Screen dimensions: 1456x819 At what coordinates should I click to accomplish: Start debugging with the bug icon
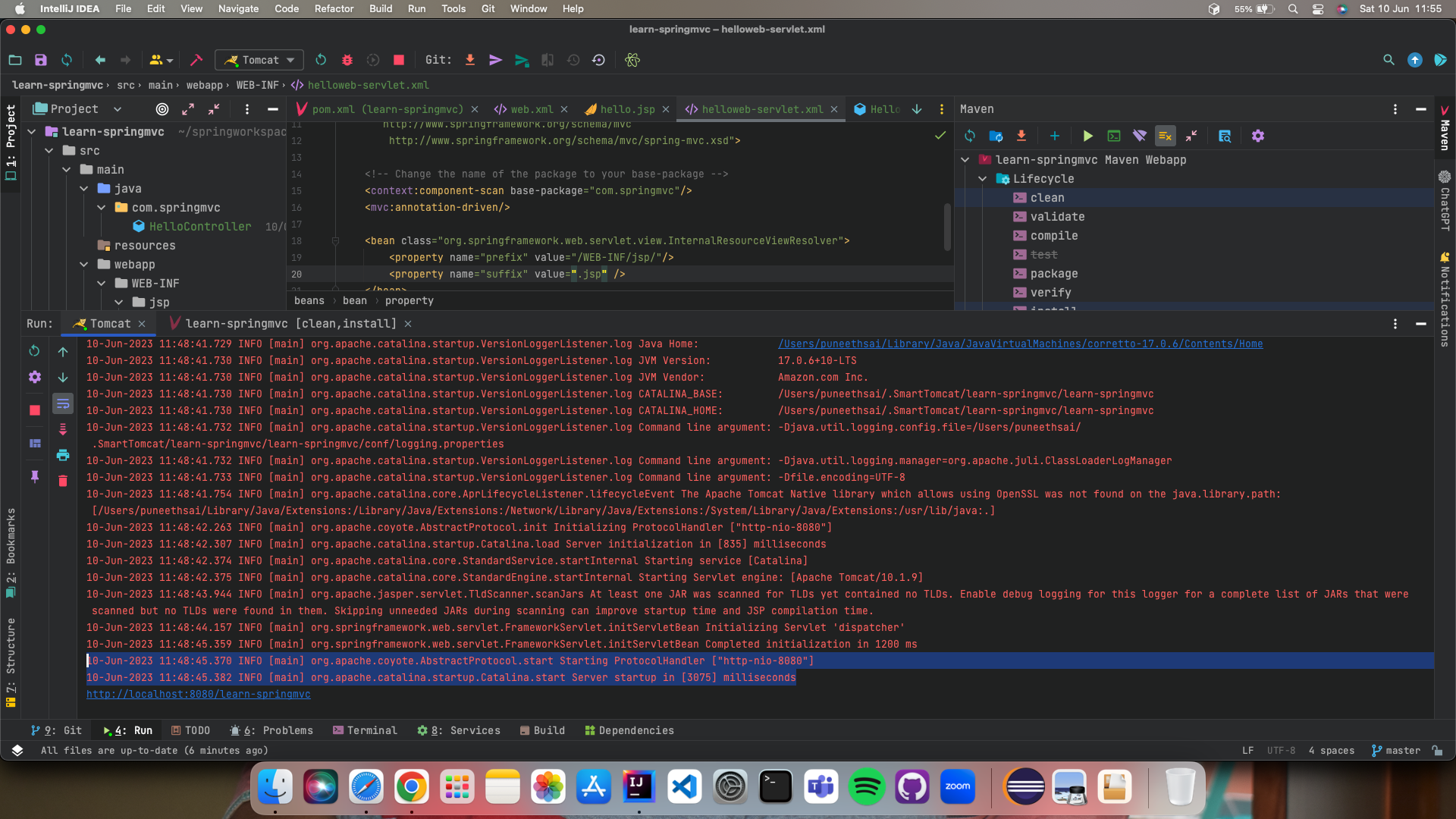(x=347, y=60)
